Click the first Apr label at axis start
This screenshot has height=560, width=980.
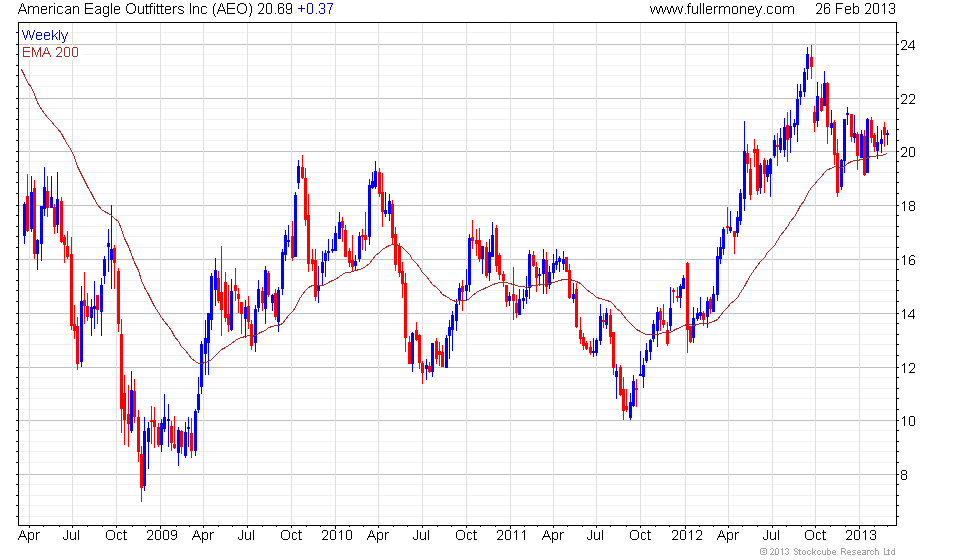29,536
